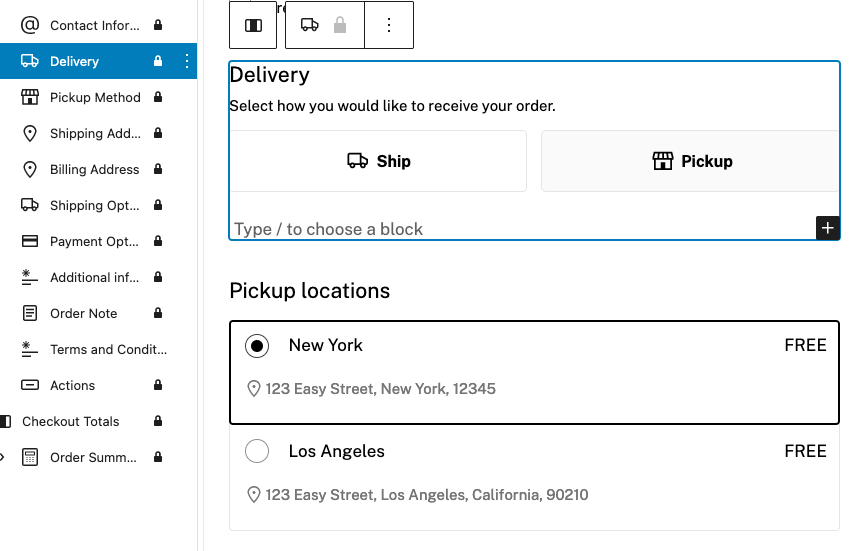Select Terms and Conditions in list view
The width and height of the screenshot is (855, 551).
pos(108,349)
